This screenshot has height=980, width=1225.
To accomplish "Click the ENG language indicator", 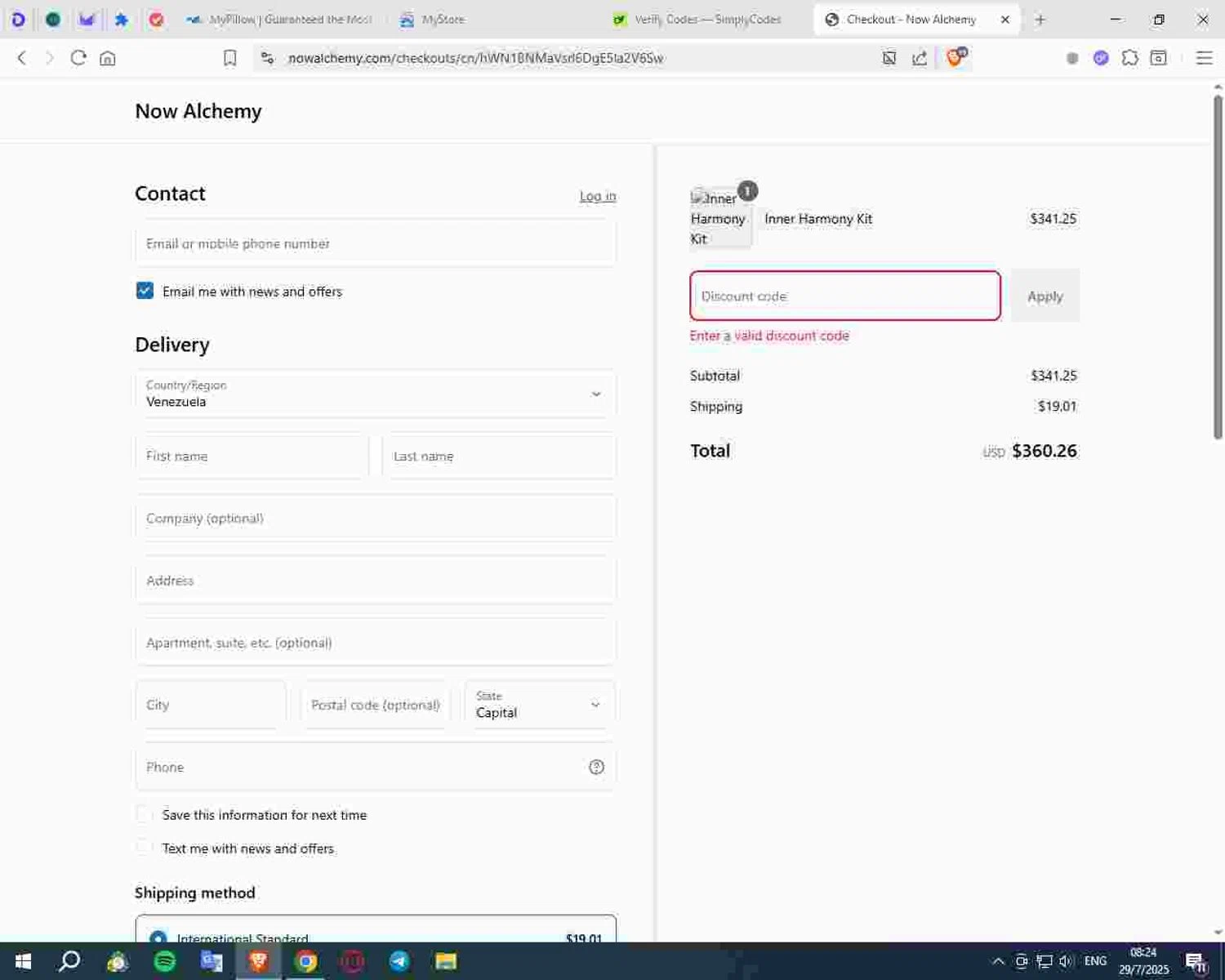I will click(x=1095, y=961).
